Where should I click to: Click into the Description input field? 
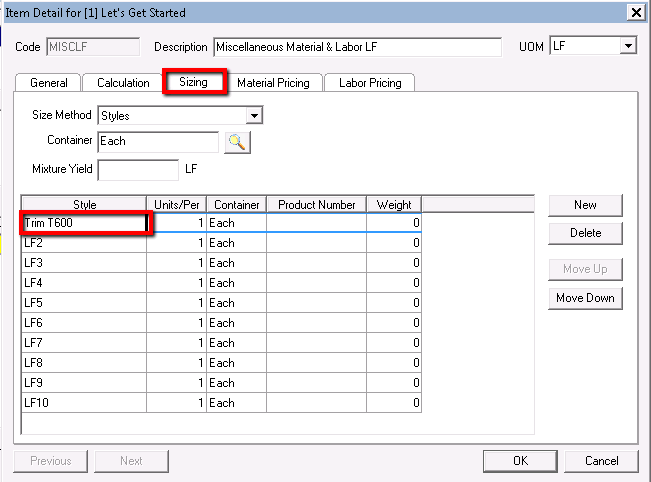357,47
